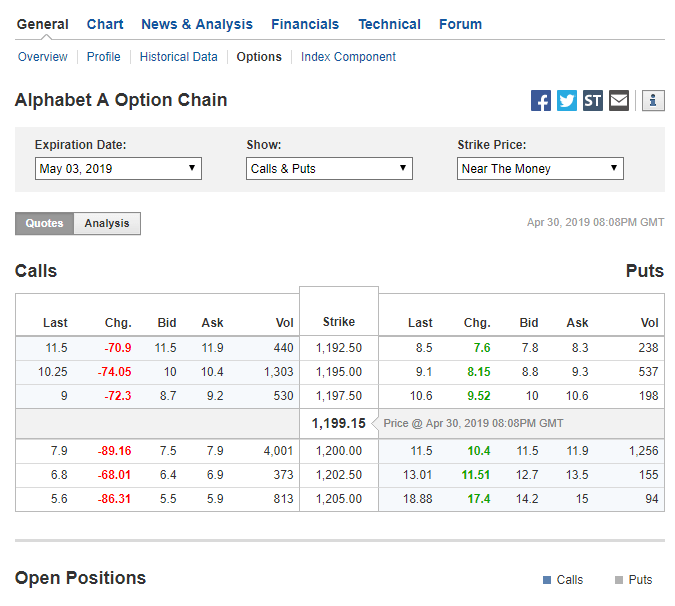675x606 pixels.
Task: Open Index Component link
Action: tap(348, 57)
